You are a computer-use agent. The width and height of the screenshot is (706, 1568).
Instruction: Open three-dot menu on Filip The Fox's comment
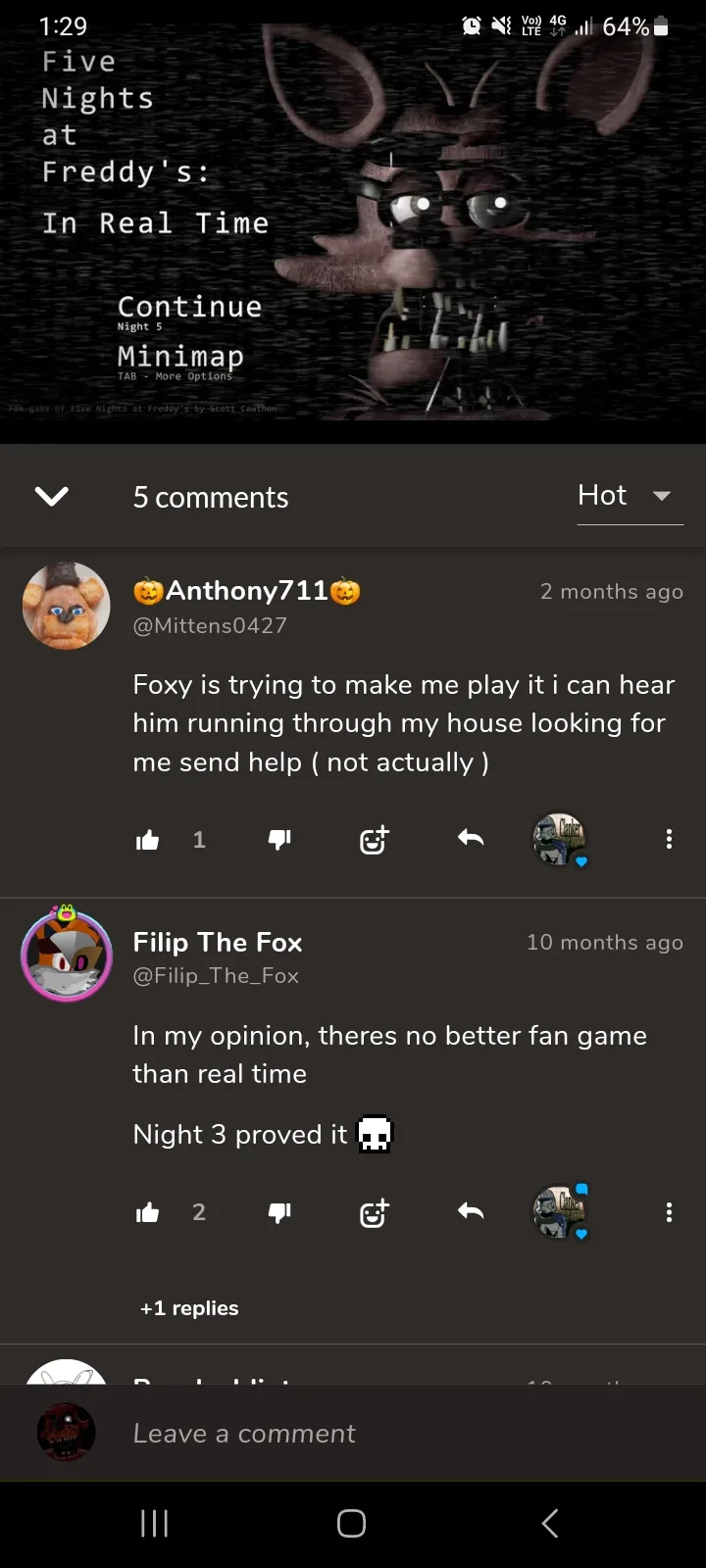click(x=669, y=1213)
